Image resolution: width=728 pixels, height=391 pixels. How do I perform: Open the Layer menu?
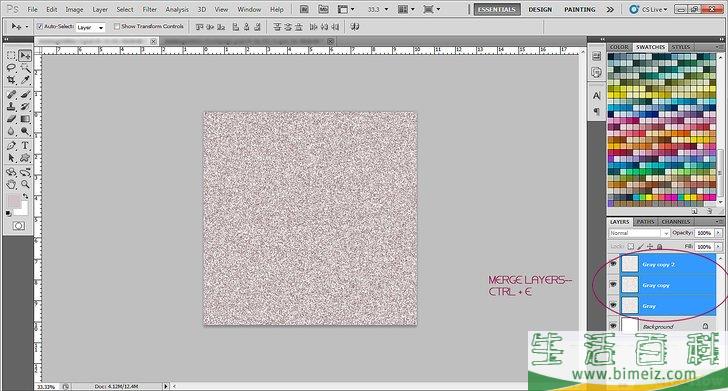[100, 9]
